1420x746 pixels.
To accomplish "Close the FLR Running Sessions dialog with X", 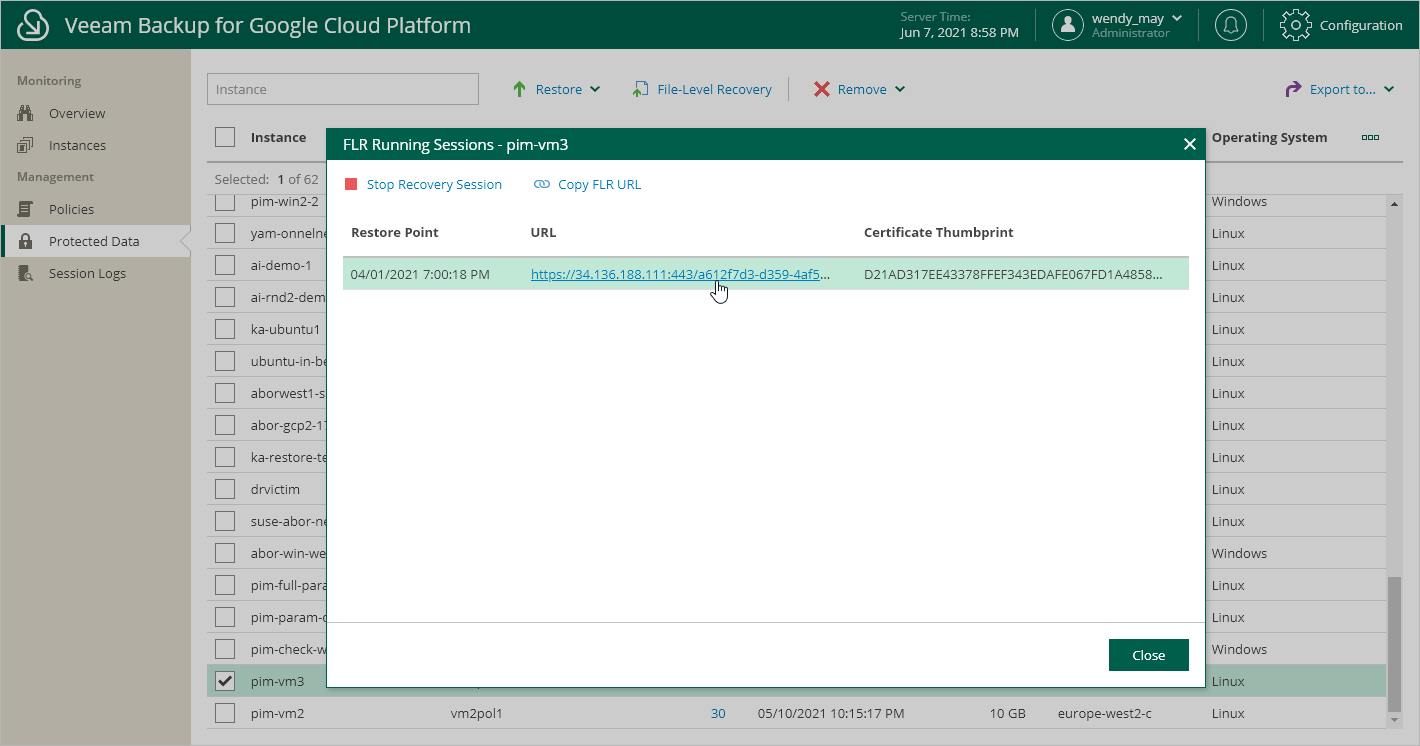I will tap(1190, 144).
